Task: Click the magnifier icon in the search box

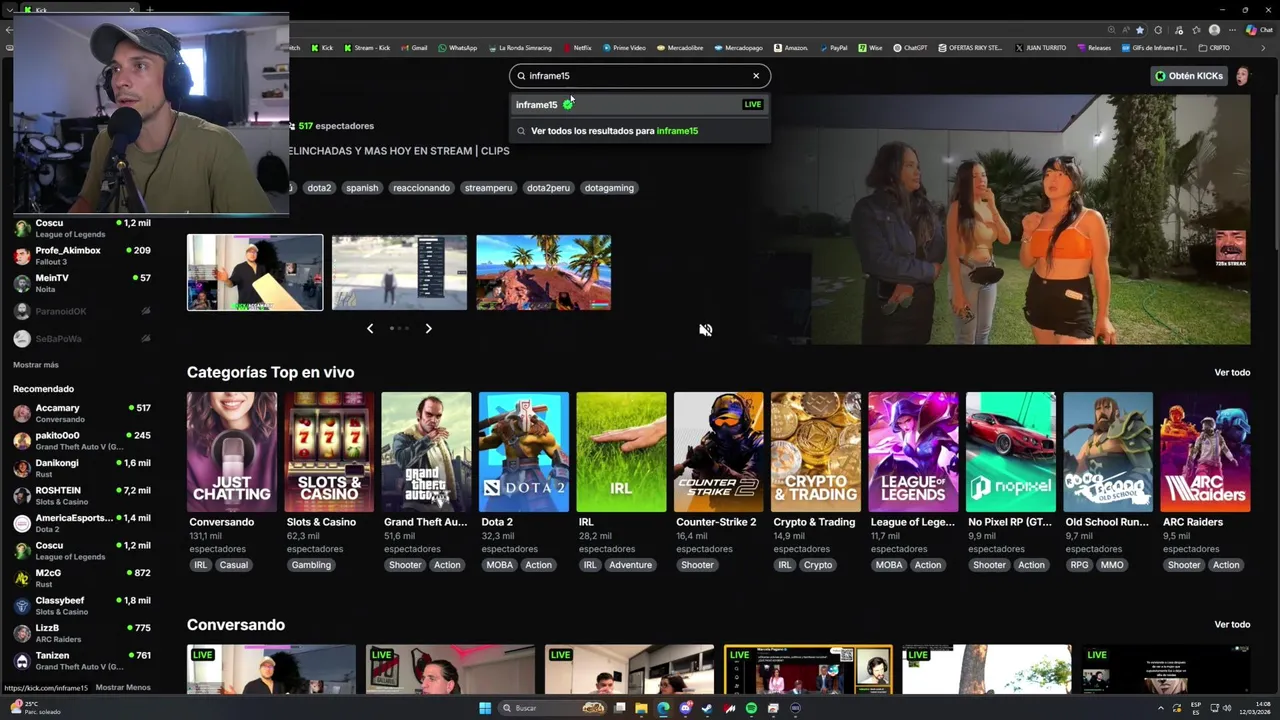Action: click(x=521, y=76)
